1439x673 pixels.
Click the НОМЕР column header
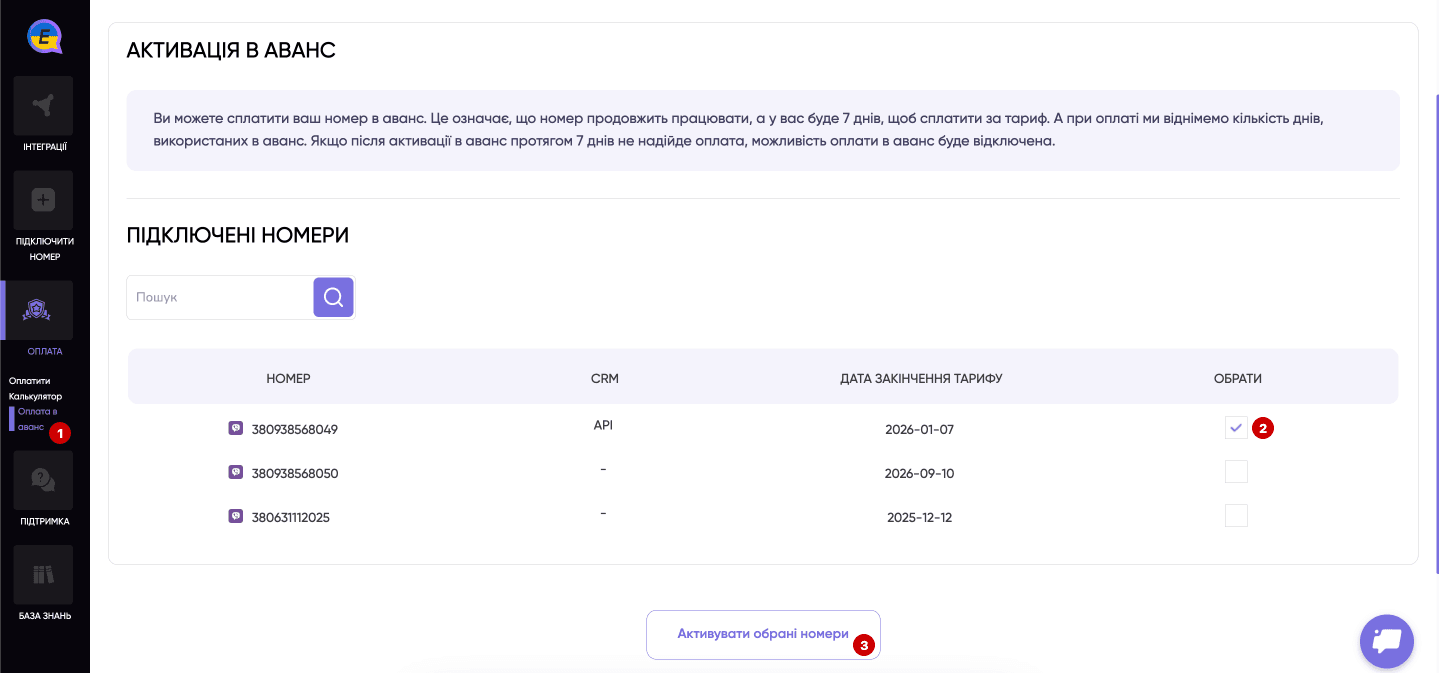(x=288, y=379)
